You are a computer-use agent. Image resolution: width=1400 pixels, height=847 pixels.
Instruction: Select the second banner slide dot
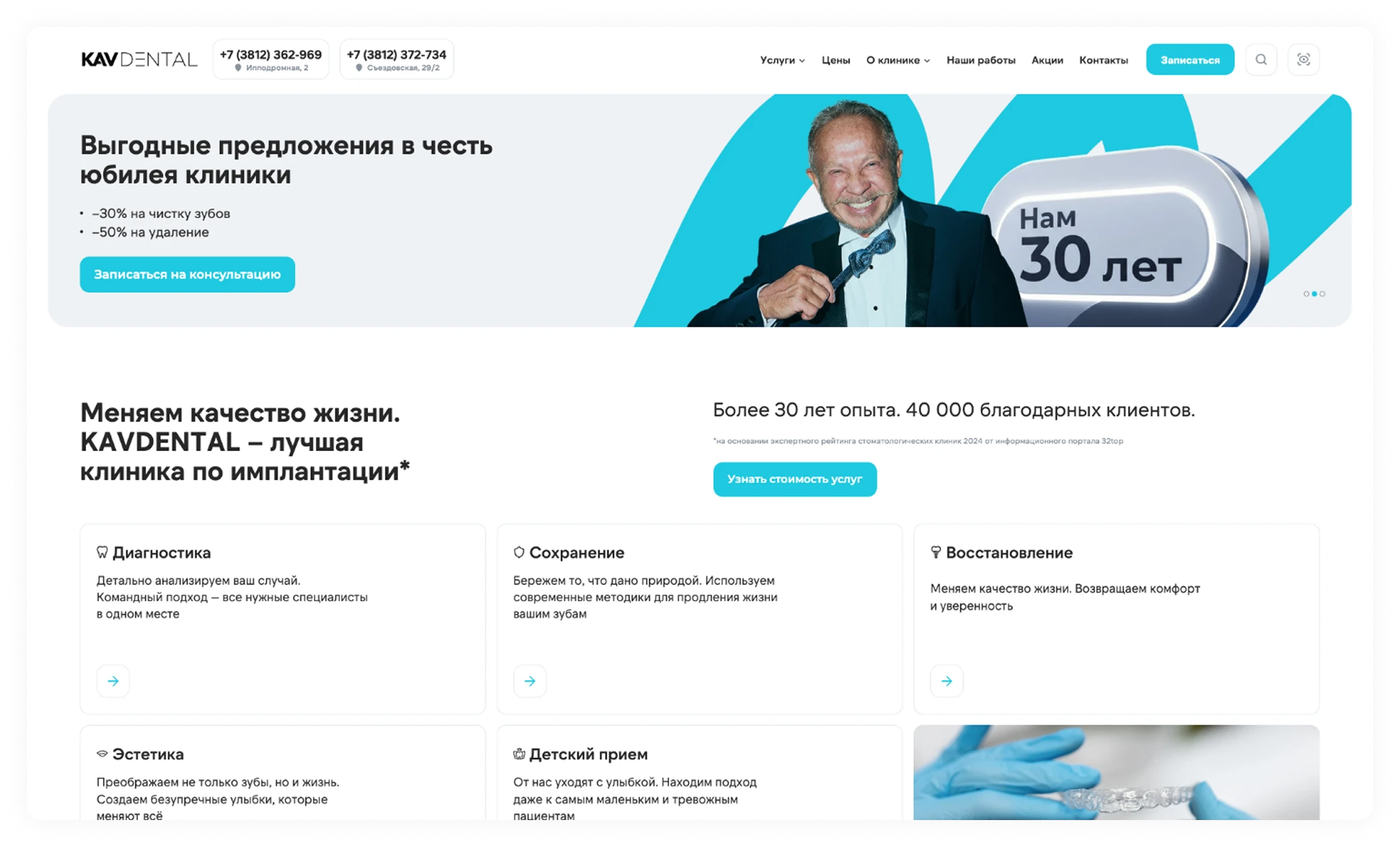click(x=1315, y=294)
